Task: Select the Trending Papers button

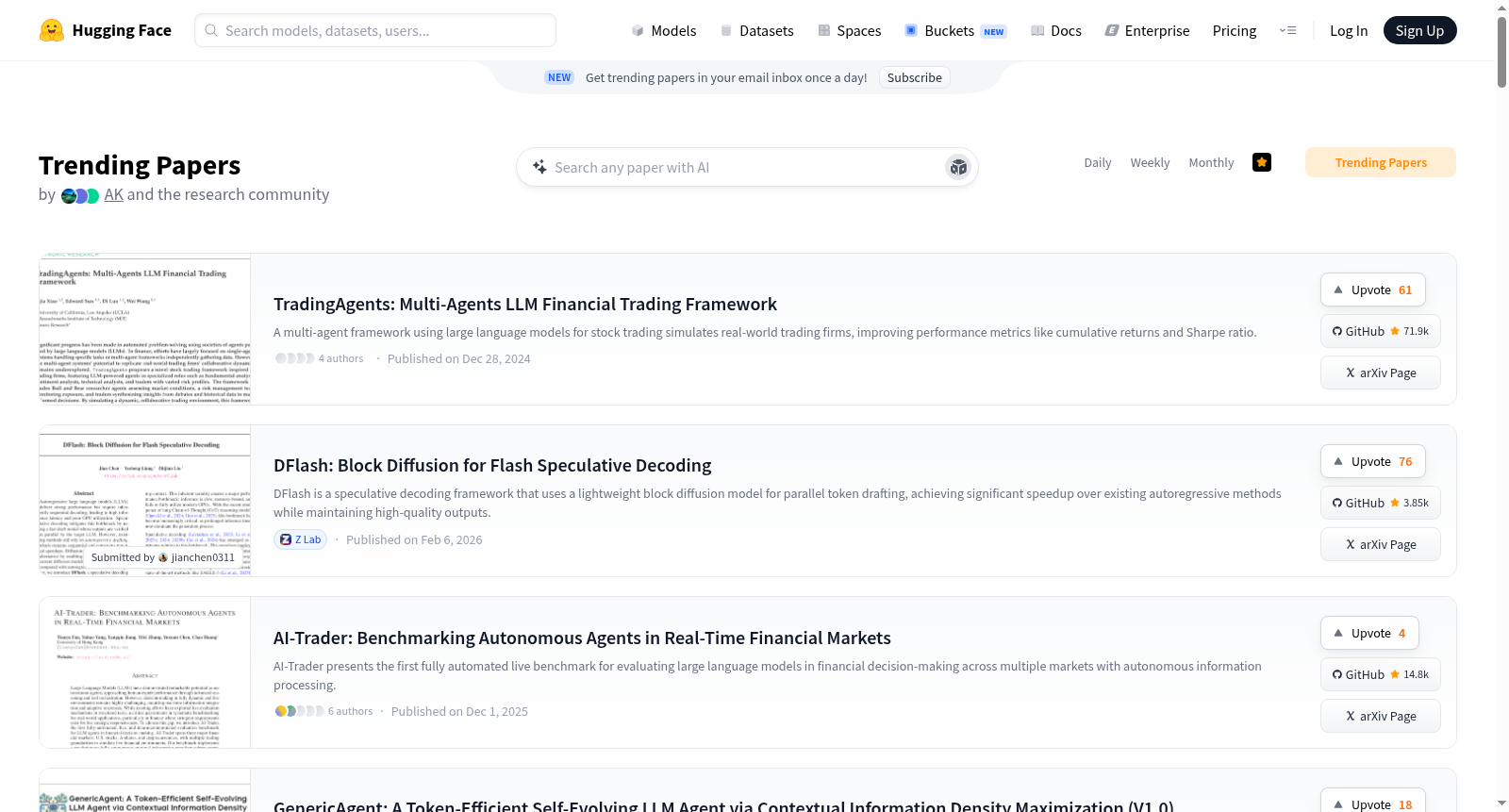Action: click(x=1381, y=162)
